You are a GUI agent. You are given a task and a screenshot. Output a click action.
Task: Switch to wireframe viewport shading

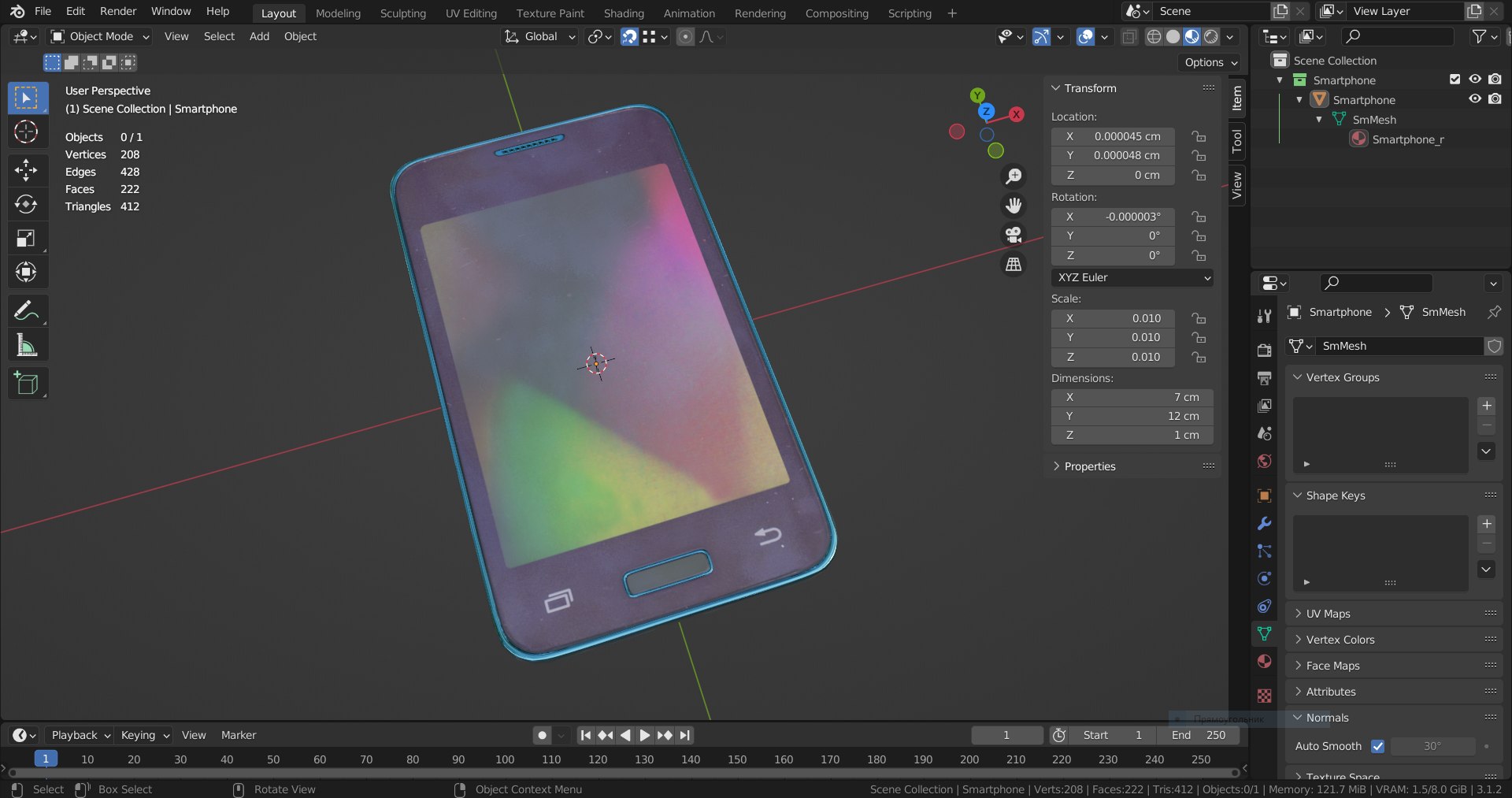pyautogui.click(x=1154, y=36)
